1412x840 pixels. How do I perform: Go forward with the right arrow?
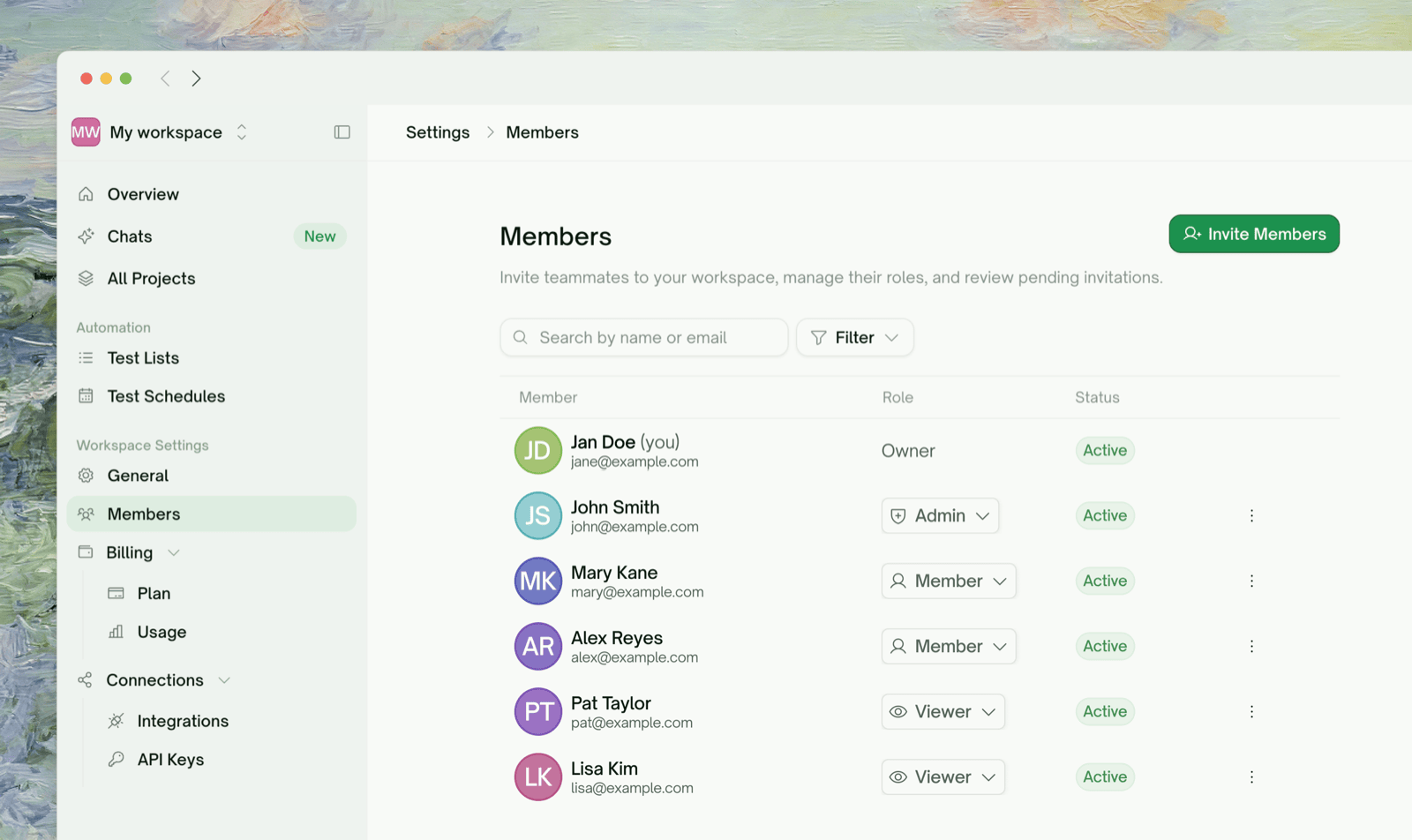pos(196,79)
